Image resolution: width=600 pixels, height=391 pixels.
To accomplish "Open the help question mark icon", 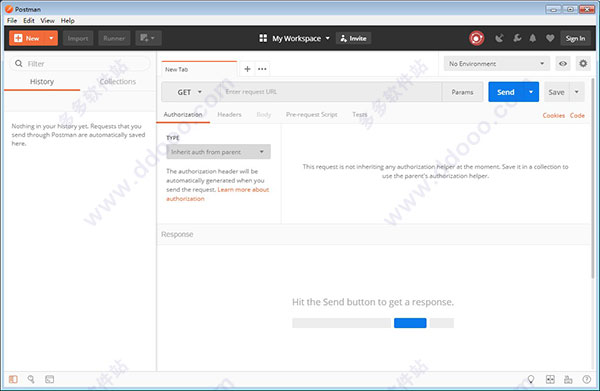I will 587,379.
